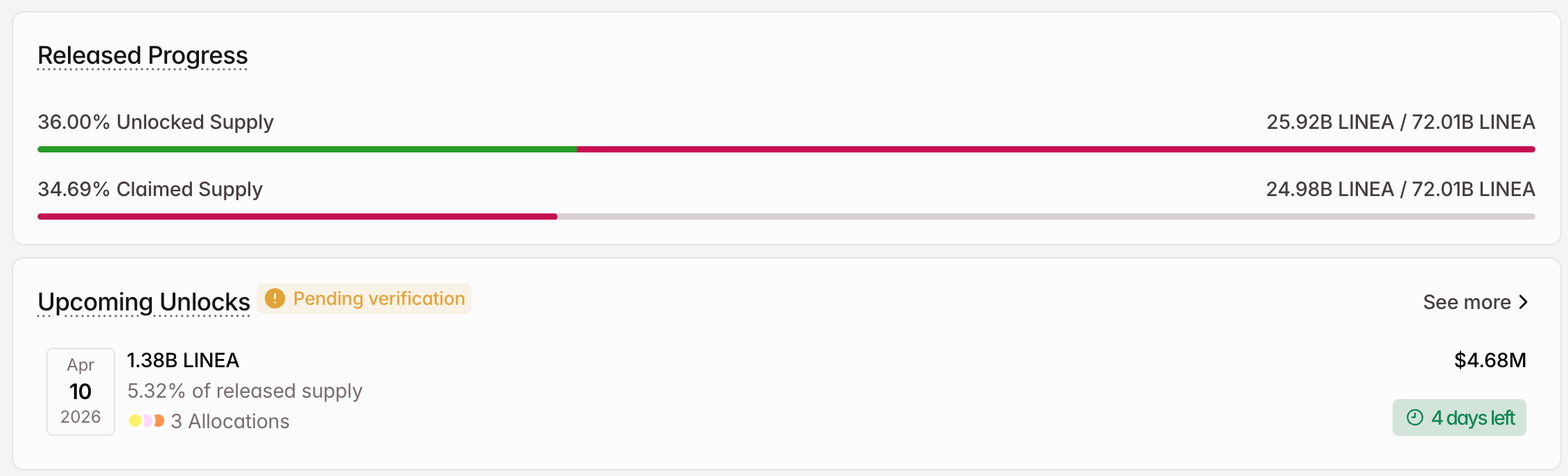Click the warning icon beside Pending verification
Viewport: 1568px width, 476px height.
275,299
